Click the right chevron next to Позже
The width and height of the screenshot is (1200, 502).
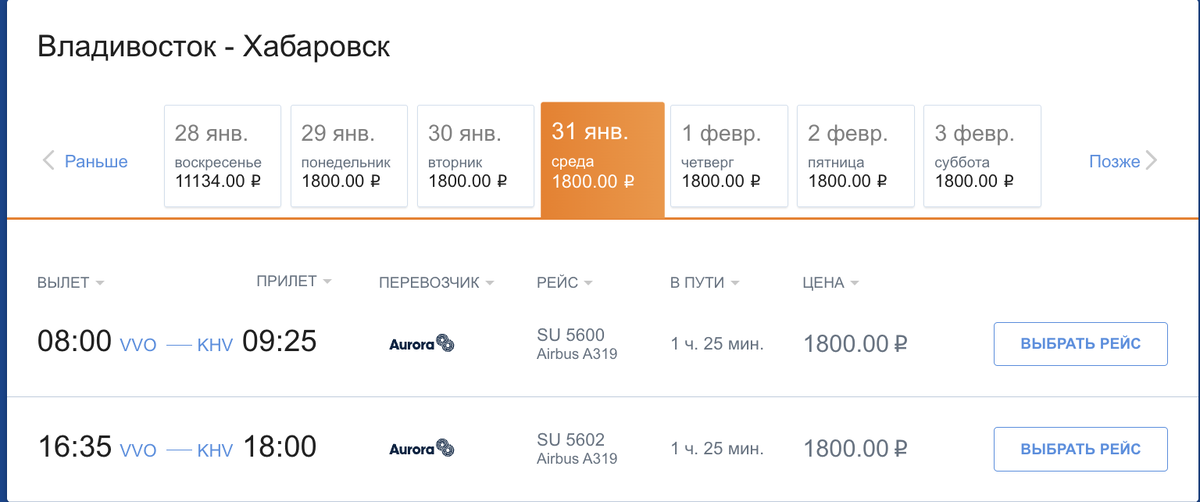pyautogui.click(x=1151, y=161)
